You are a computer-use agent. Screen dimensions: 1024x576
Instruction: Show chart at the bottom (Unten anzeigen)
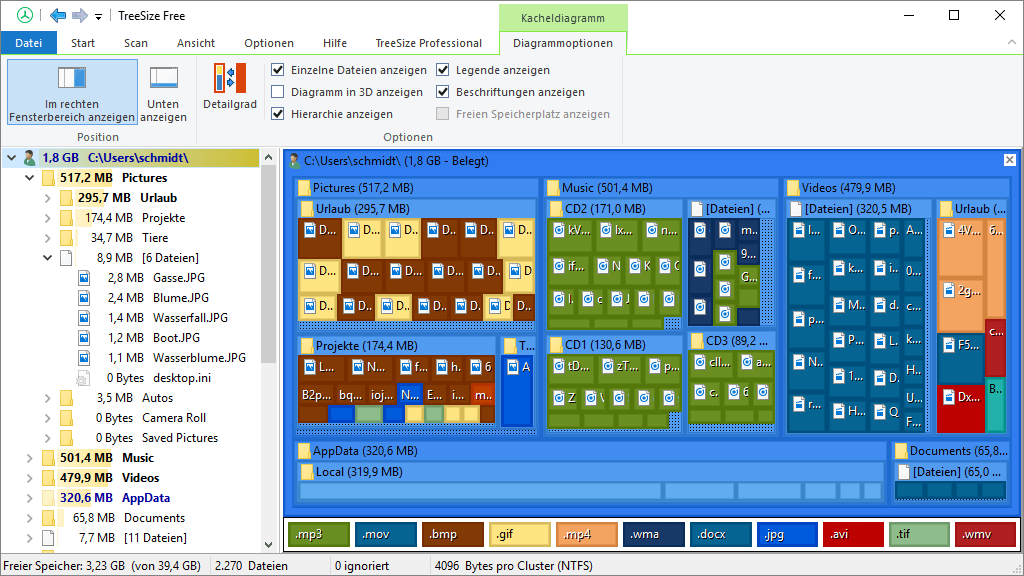pos(163,92)
